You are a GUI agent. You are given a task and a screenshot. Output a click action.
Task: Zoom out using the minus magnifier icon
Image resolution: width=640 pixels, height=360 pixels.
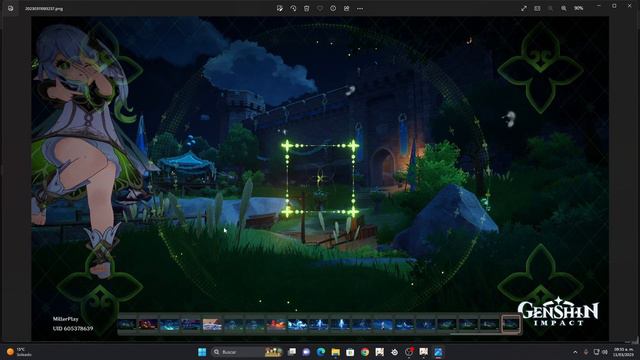coord(550,8)
